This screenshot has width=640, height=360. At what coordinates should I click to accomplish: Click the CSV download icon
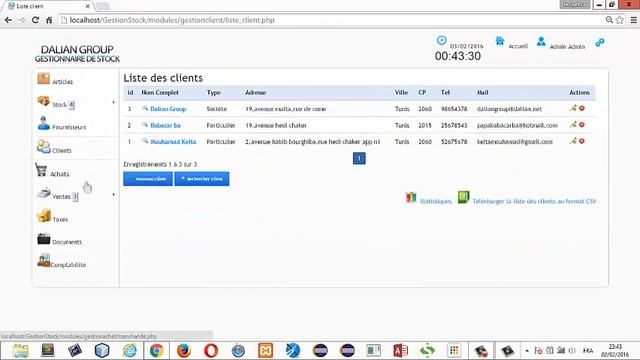point(463,197)
